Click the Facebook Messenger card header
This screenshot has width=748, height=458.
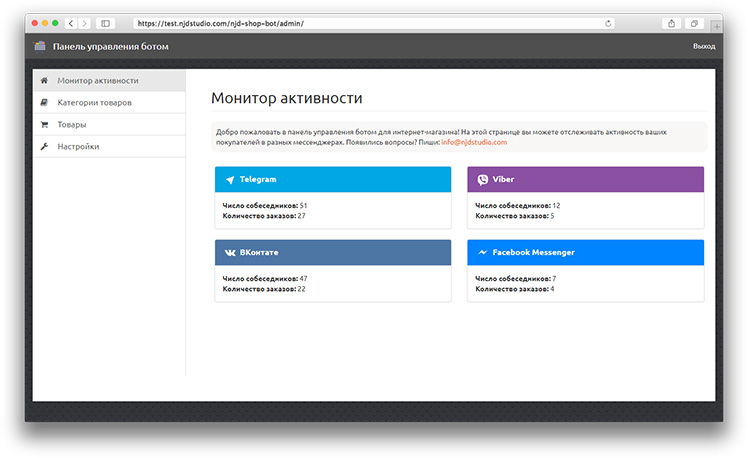[585, 252]
